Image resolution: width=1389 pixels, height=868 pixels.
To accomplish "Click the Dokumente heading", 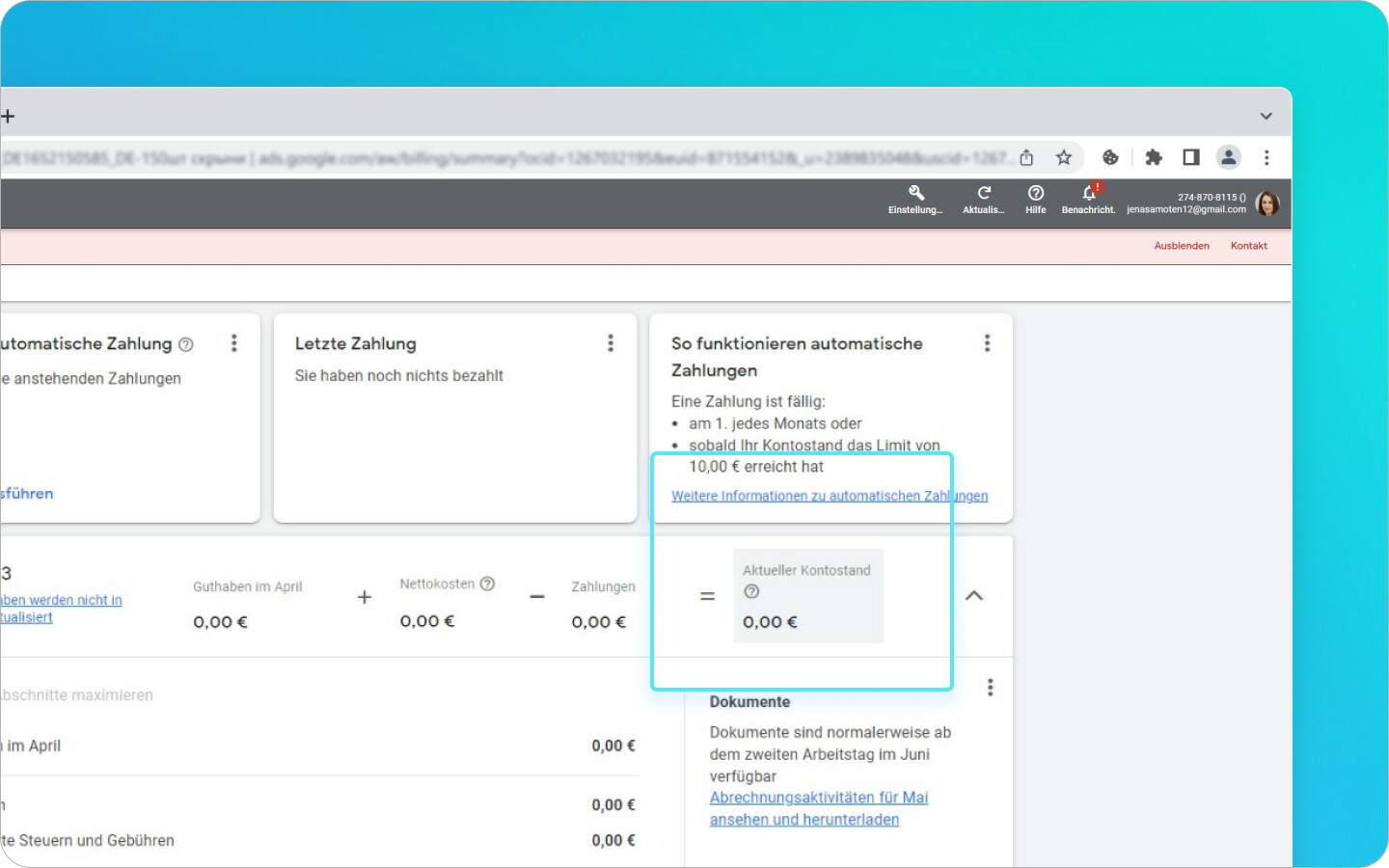I will click(x=749, y=702).
